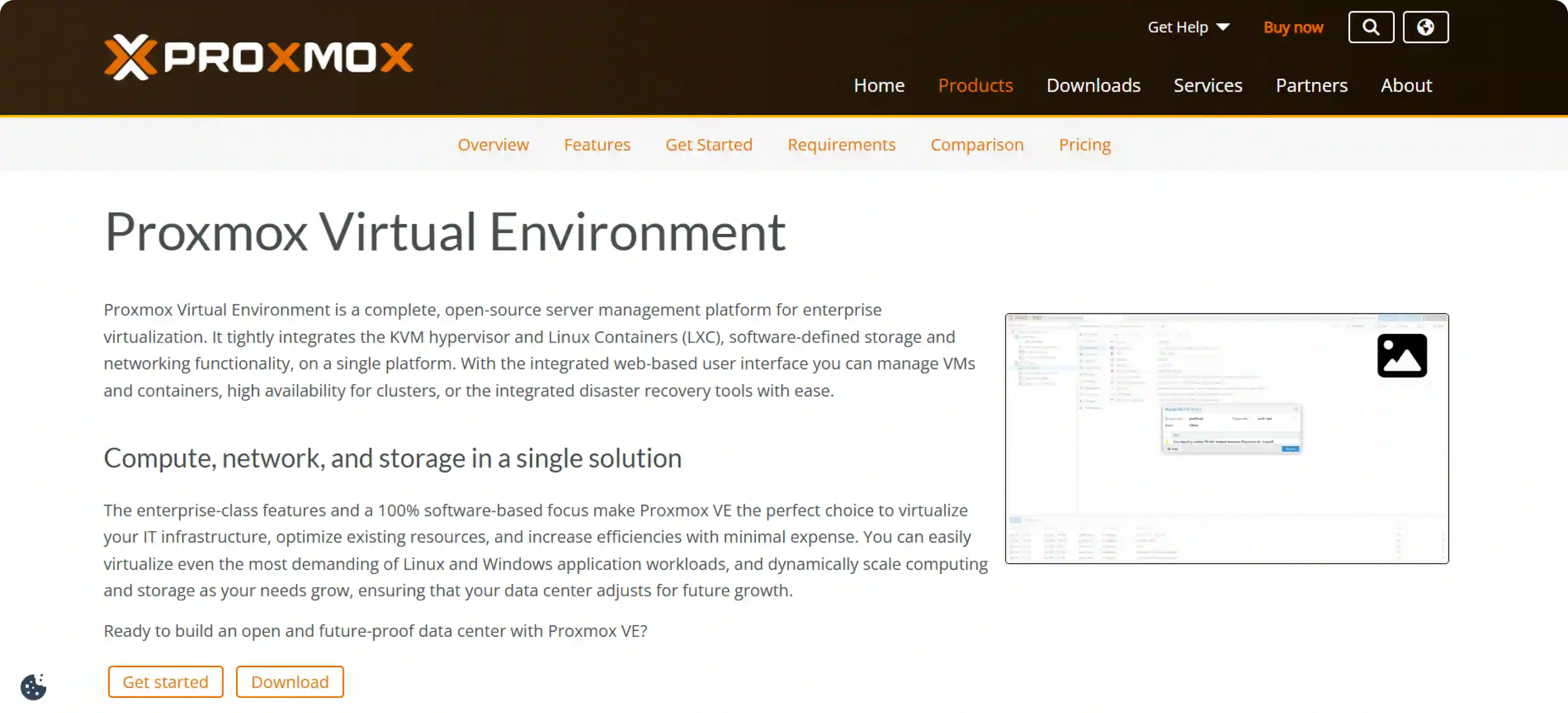Go to the Downloads section
1568x713 pixels.
[1093, 85]
